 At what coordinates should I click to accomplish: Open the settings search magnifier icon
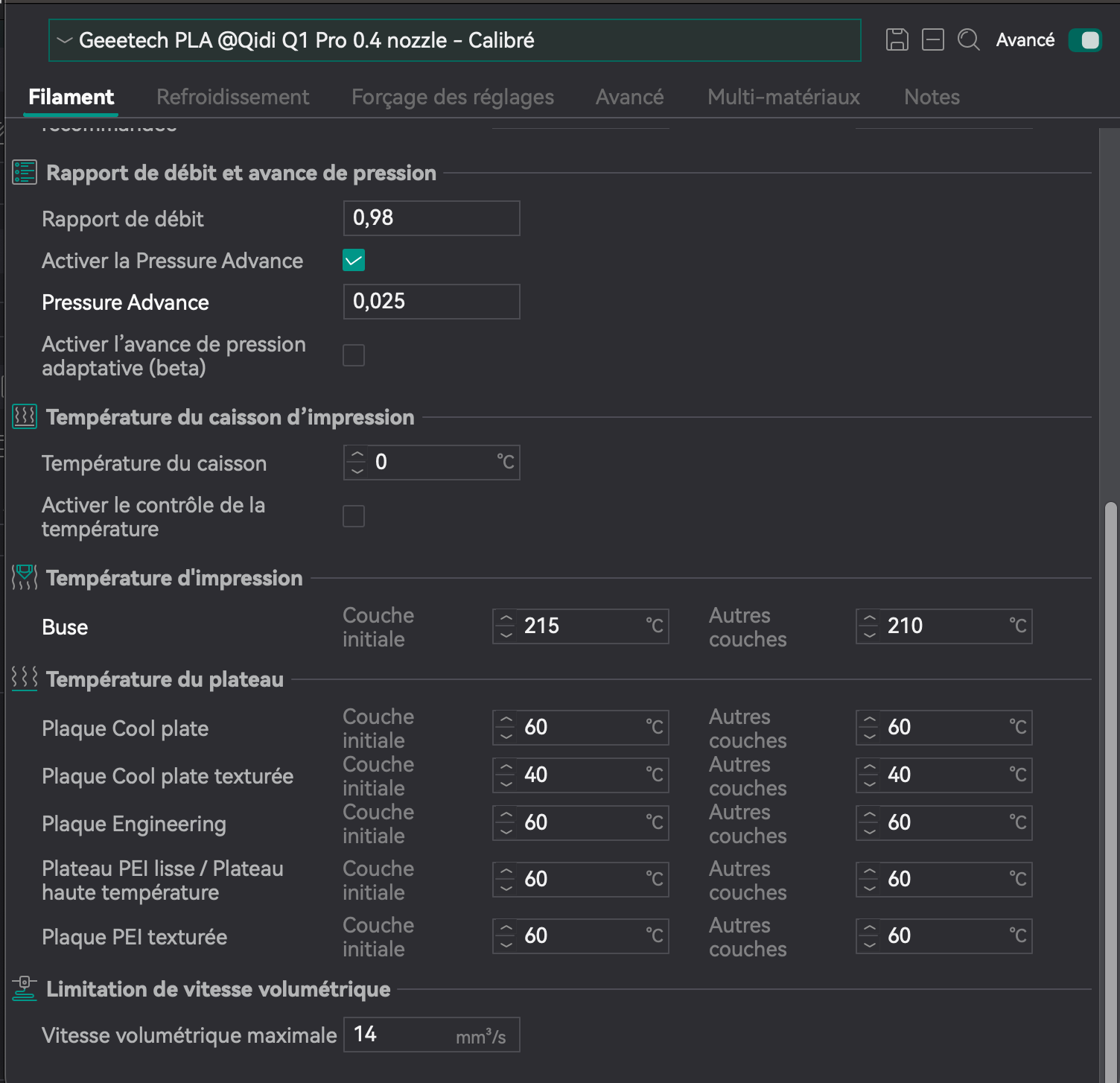968,39
